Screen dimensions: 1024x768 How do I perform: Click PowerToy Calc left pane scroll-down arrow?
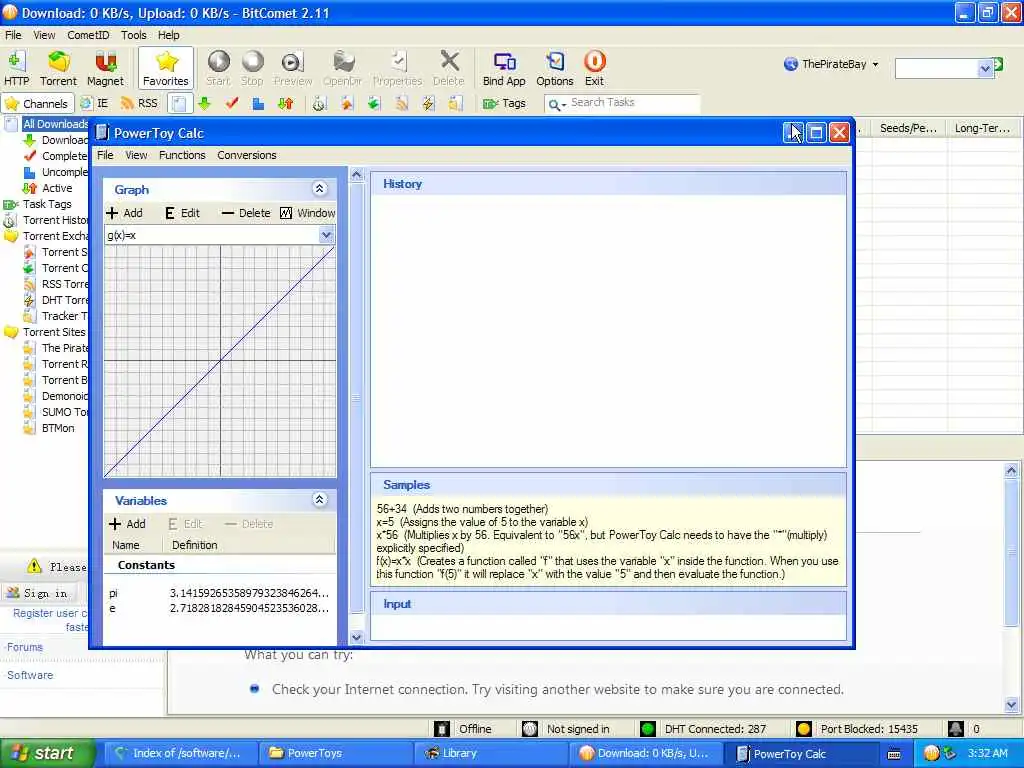pos(357,637)
